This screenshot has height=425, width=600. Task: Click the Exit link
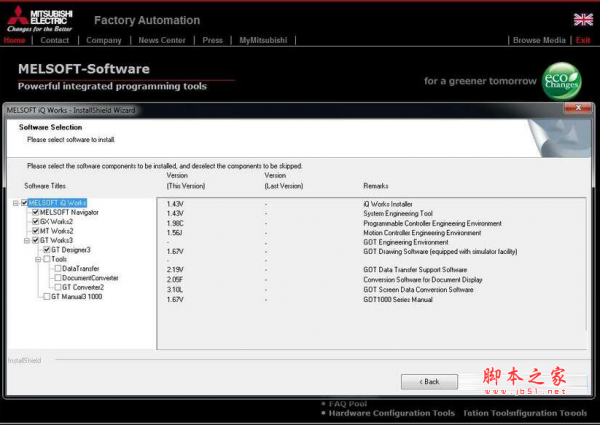click(583, 41)
